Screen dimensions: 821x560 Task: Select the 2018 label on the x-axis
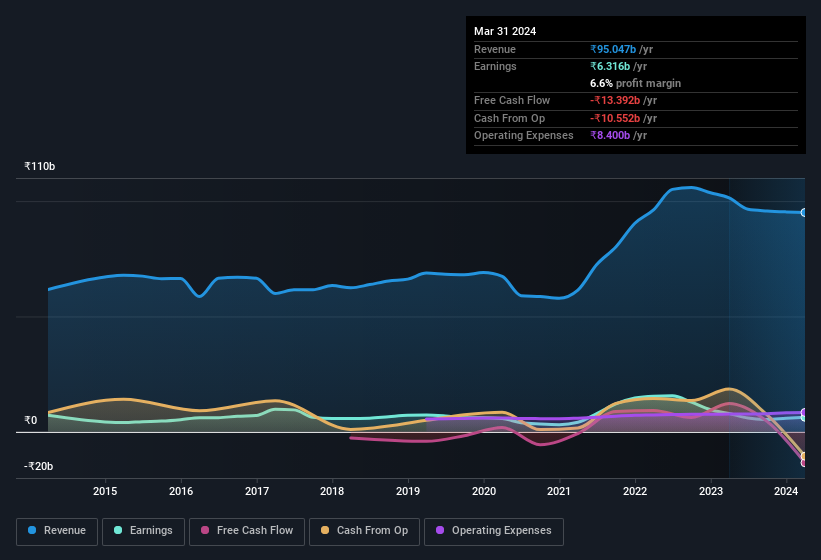[332, 491]
